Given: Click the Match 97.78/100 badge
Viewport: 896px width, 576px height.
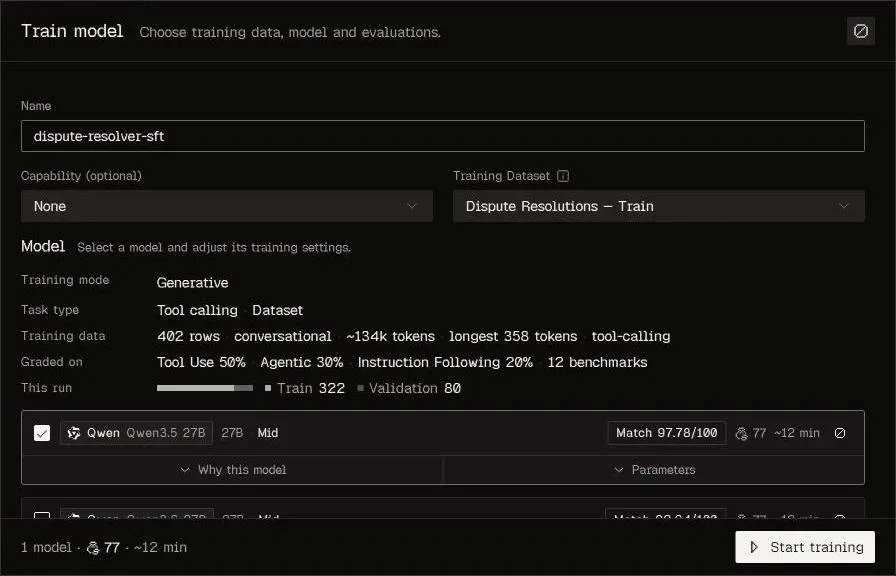Looking at the screenshot, I should click(x=666, y=433).
